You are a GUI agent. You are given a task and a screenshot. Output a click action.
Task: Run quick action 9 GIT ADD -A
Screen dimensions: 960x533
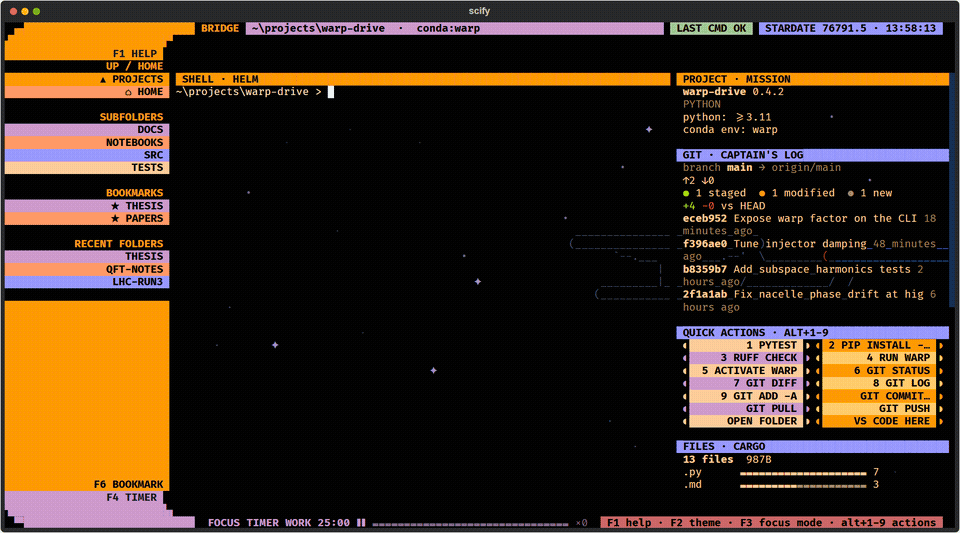pos(746,396)
